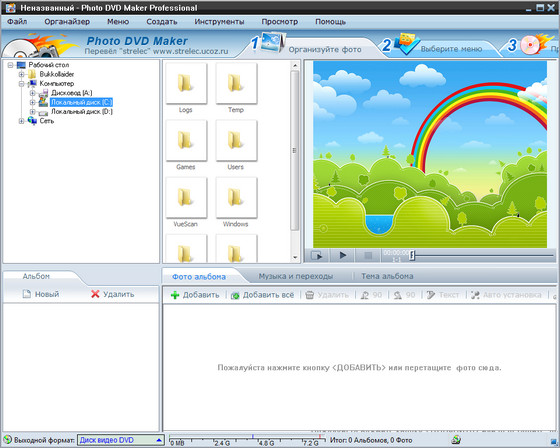The image size is (560, 448).
Task: Select the Logs folder thumbnail
Action: pos(186,84)
